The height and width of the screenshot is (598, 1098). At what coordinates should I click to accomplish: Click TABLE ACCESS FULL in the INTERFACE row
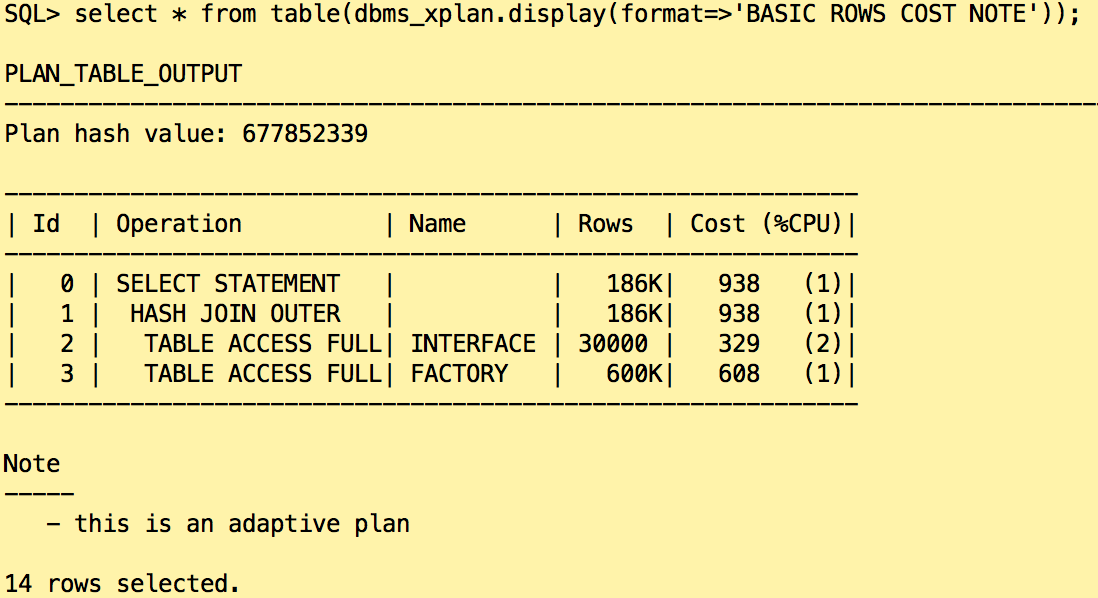click(x=263, y=344)
